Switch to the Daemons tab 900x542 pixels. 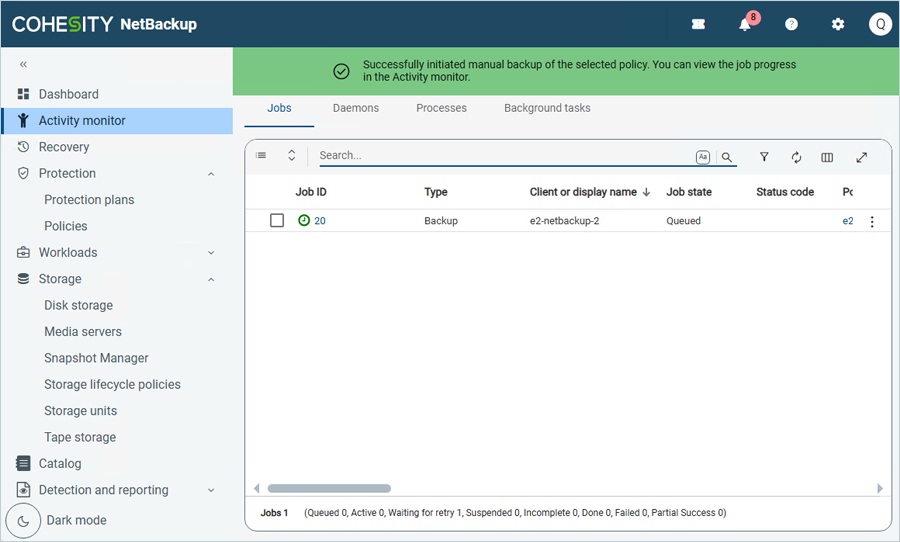click(355, 108)
